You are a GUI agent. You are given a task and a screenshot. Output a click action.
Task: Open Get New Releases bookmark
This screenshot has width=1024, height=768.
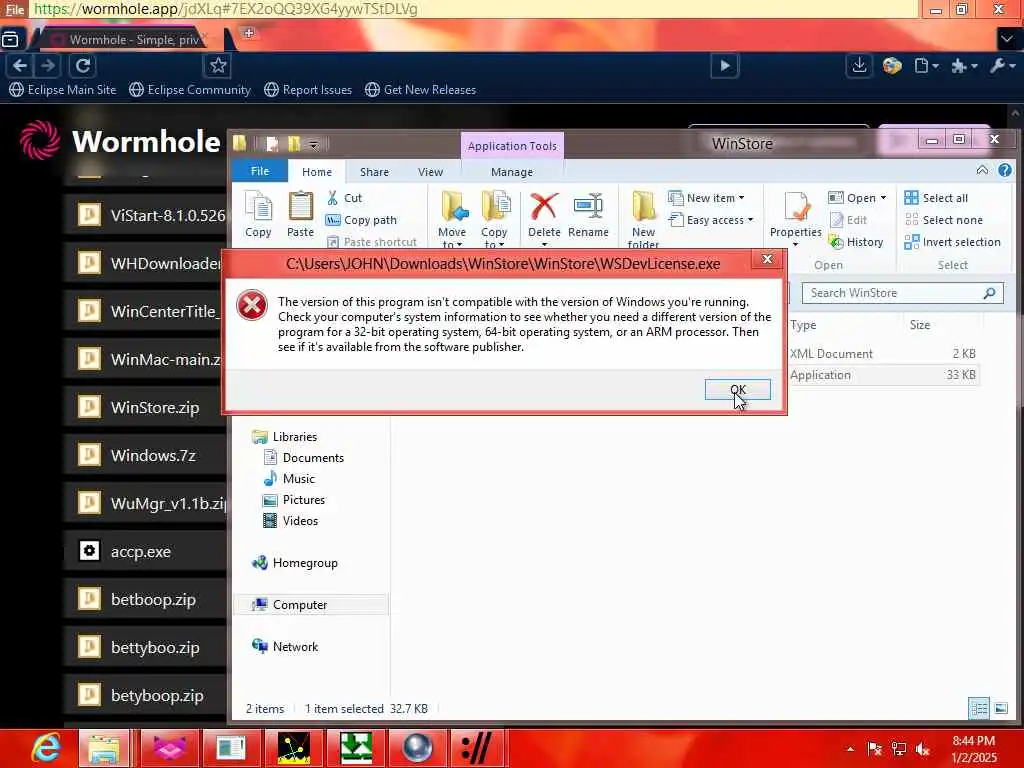coord(421,89)
